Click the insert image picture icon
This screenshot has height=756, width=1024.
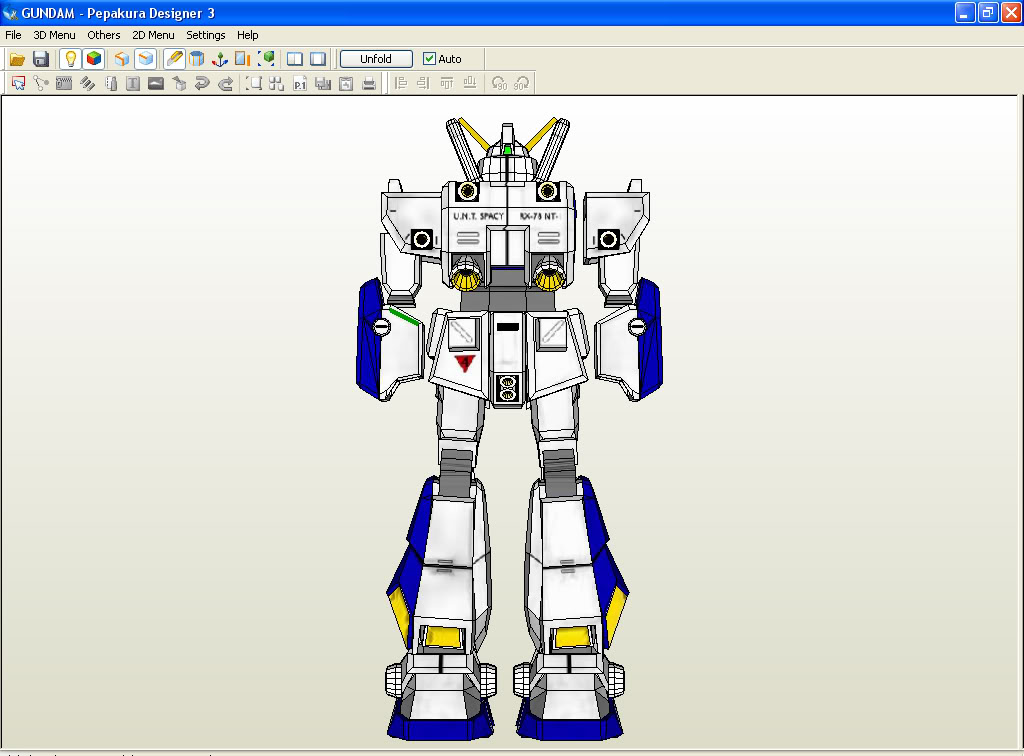click(156, 84)
